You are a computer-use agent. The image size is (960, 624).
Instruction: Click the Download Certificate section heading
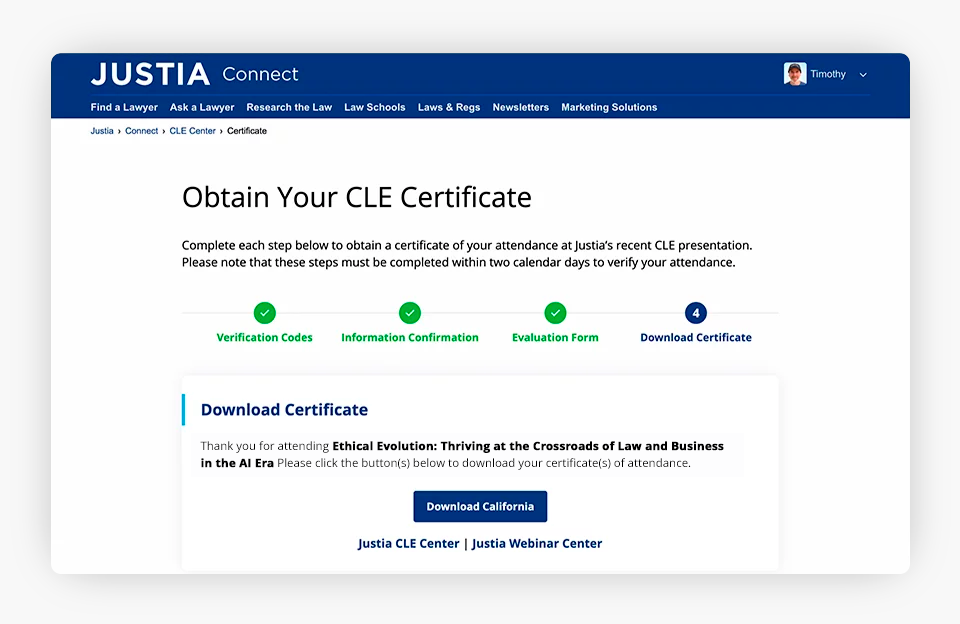click(x=284, y=410)
